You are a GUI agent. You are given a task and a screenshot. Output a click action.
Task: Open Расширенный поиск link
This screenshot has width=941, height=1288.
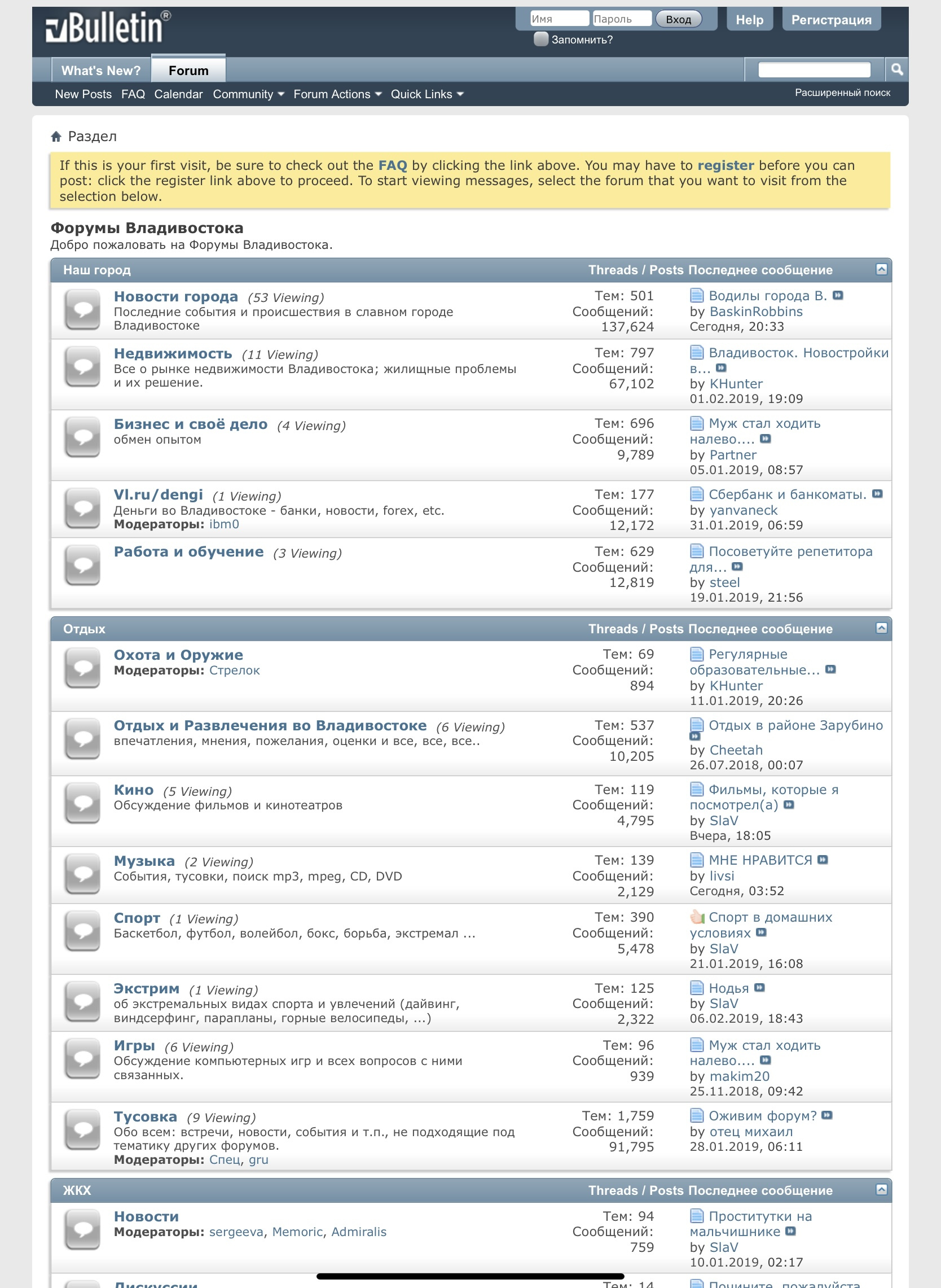(842, 93)
